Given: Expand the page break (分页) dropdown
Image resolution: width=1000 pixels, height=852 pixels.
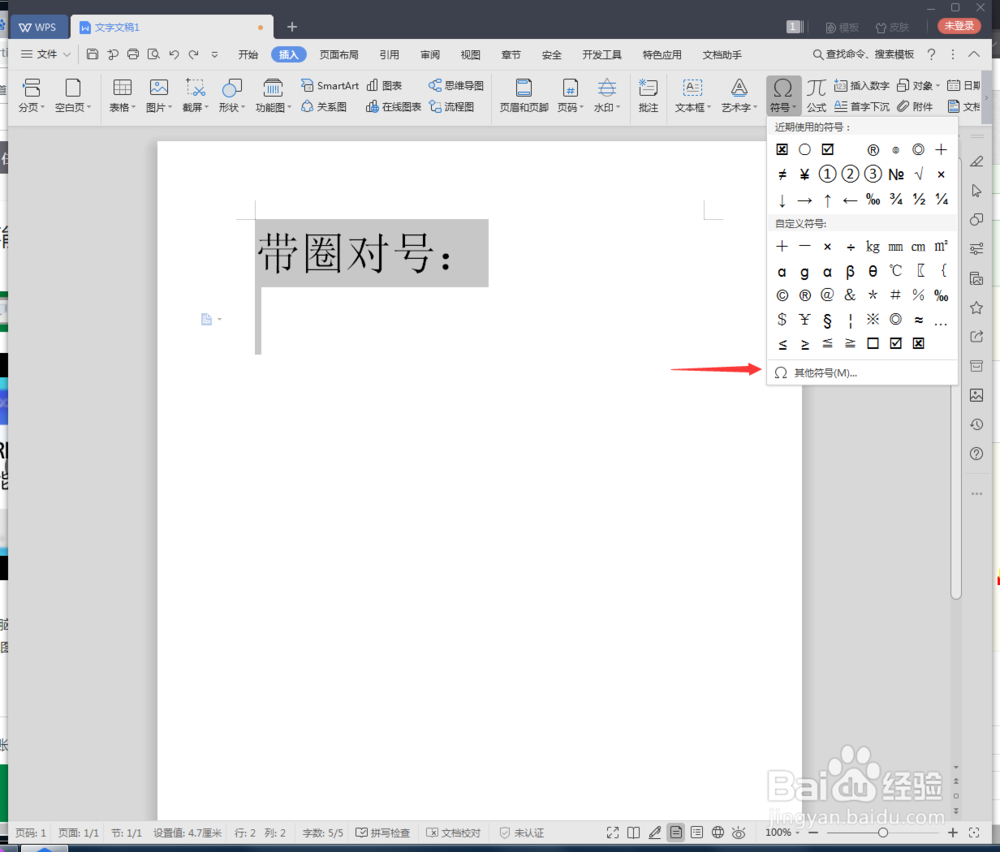Looking at the screenshot, I should coord(42,107).
